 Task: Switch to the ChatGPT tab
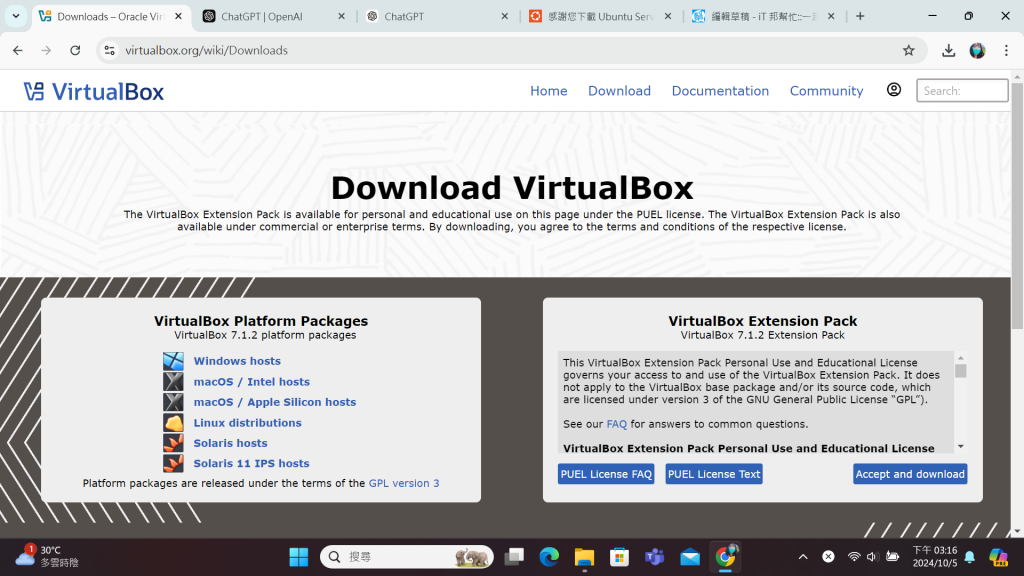436,16
